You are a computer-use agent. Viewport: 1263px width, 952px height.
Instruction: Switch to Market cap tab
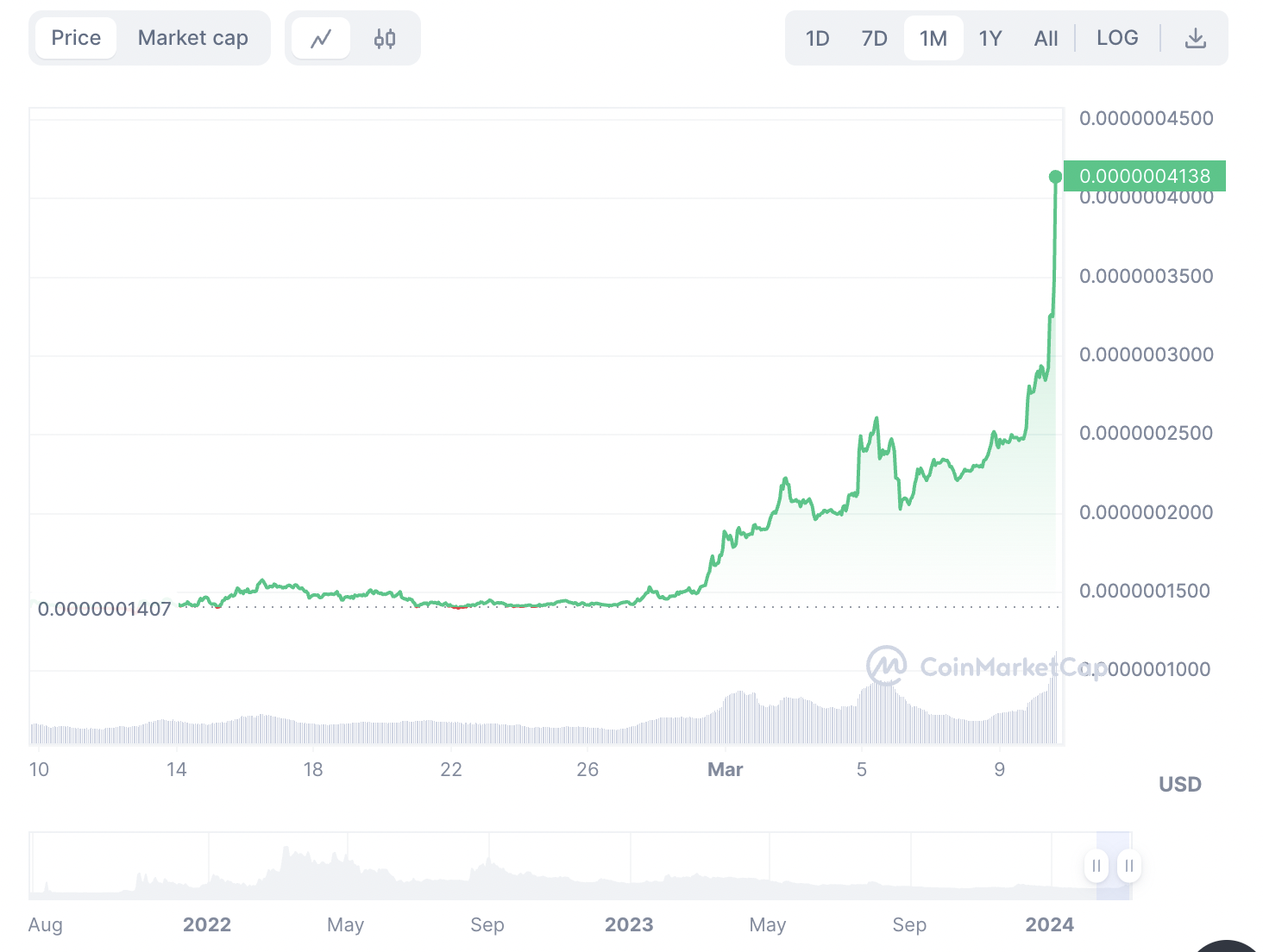[x=192, y=38]
